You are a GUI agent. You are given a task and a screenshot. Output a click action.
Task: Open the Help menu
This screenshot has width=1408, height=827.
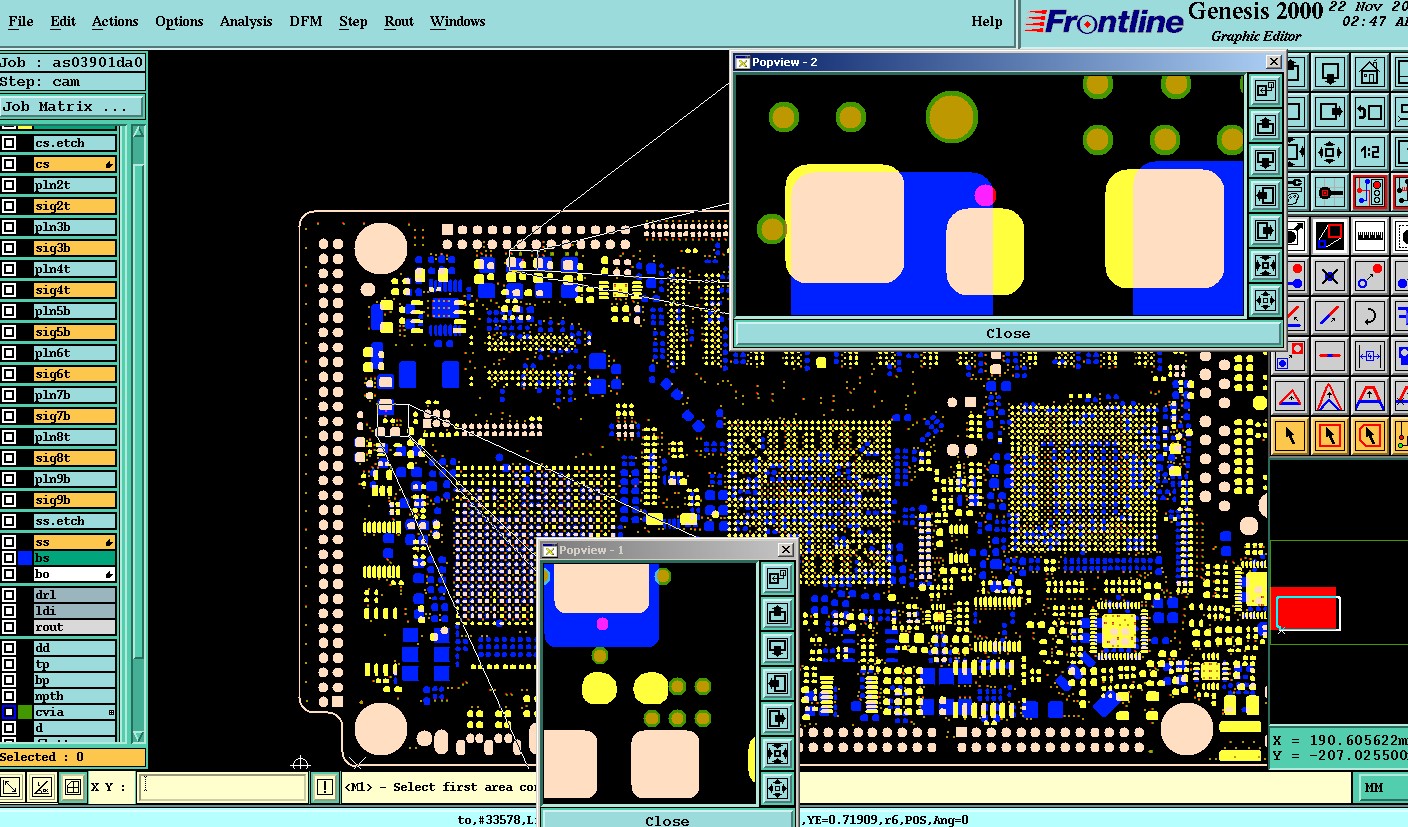(987, 21)
